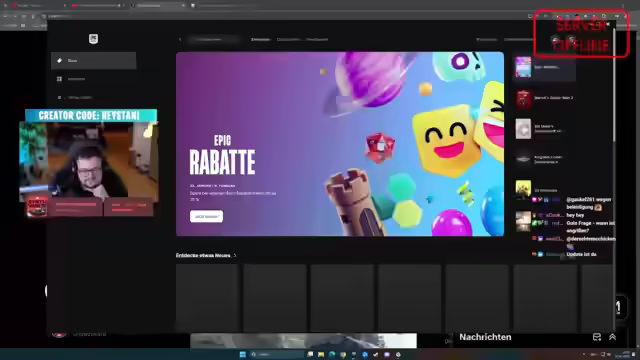Select the Library grid icon in sidebar
The width and height of the screenshot is (640, 360).
coord(59,79)
